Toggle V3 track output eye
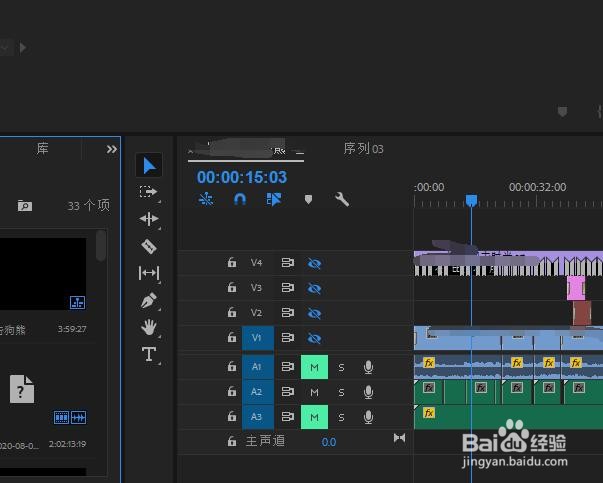The height and width of the screenshot is (483, 603). coord(314,288)
